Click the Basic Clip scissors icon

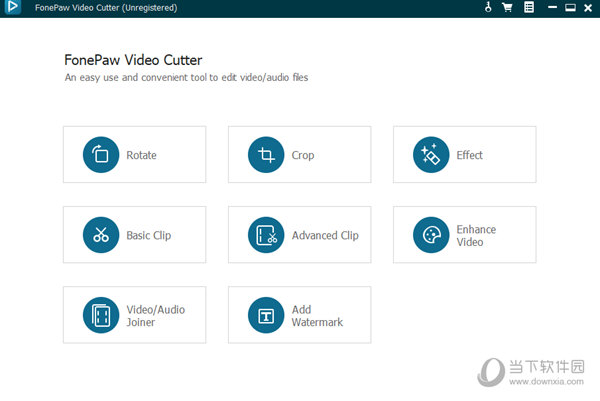click(101, 235)
